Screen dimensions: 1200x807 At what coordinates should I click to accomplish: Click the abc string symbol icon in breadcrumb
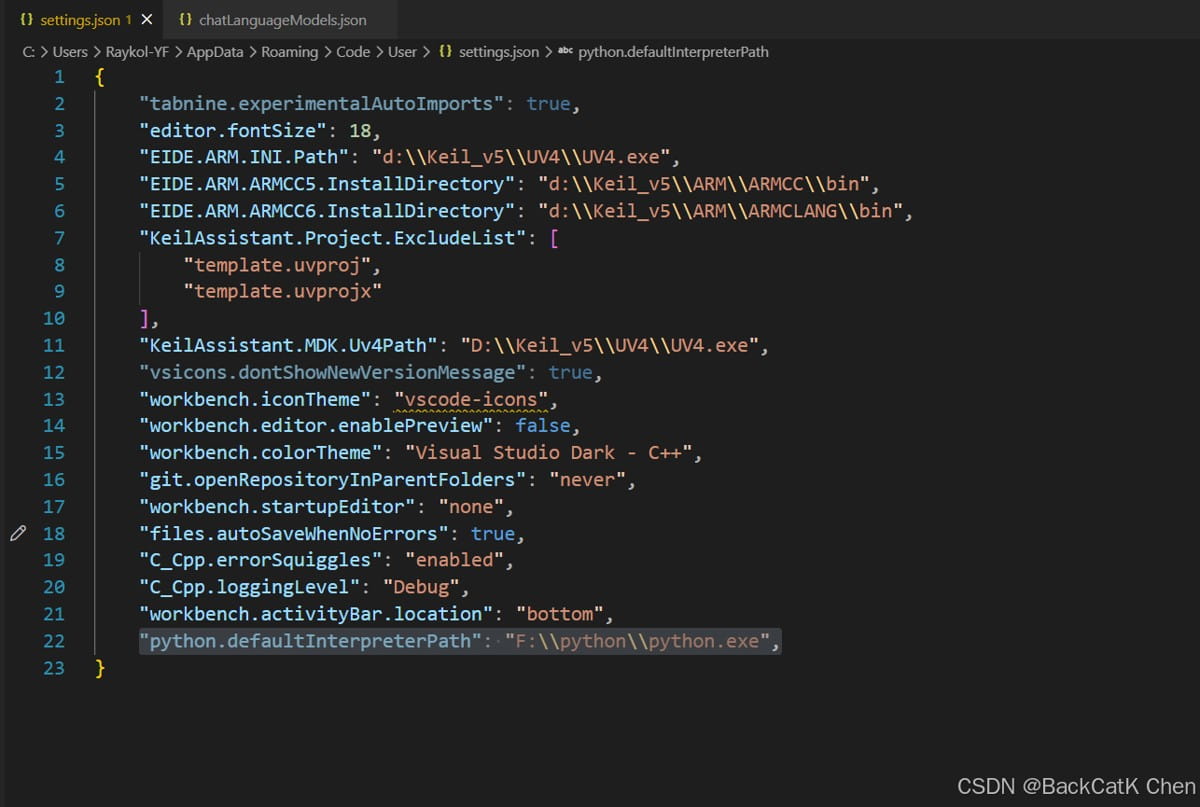[x=565, y=52]
